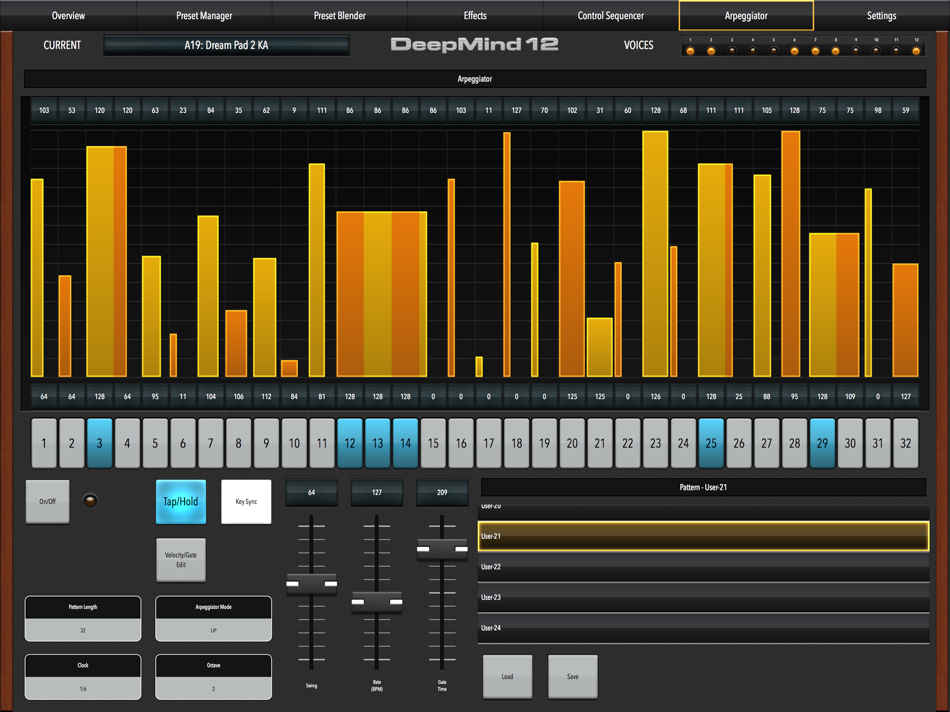Open the Preset Manager tab
This screenshot has height=712, width=950.
click(x=205, y=15)
